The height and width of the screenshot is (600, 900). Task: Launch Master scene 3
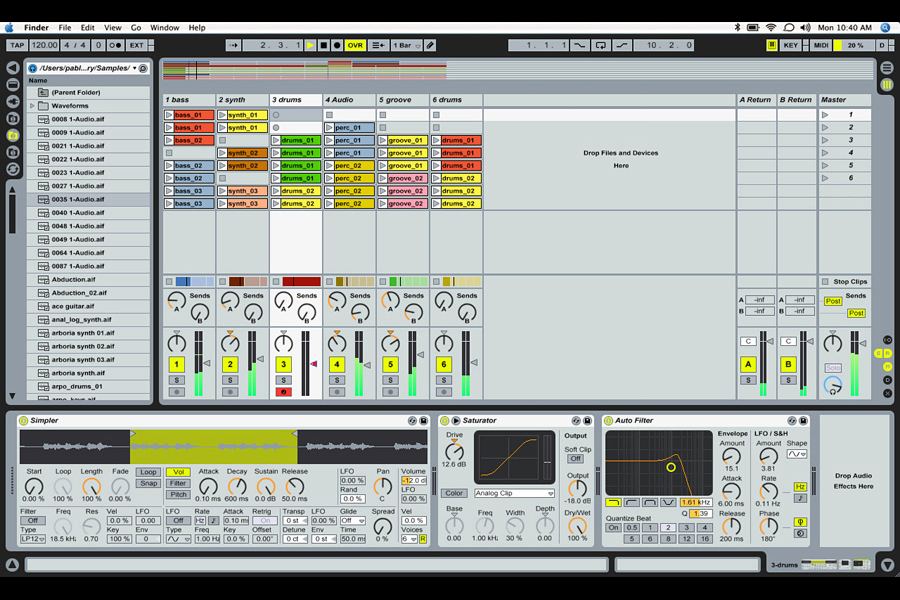pos(825,140)
